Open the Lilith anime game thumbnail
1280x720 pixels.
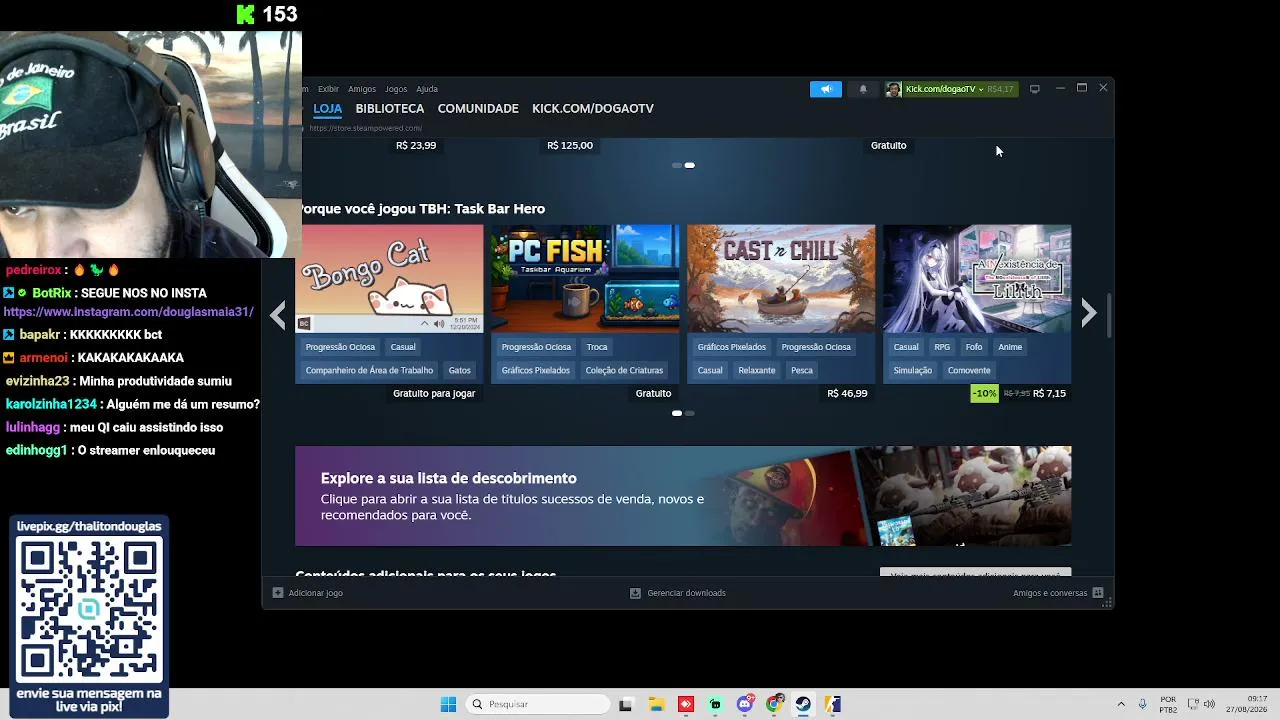(977, 278)
